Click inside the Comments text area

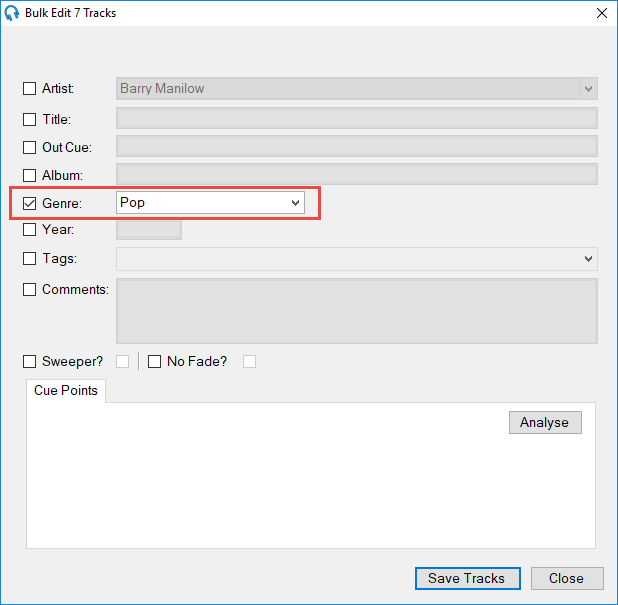tap(357, 311)
